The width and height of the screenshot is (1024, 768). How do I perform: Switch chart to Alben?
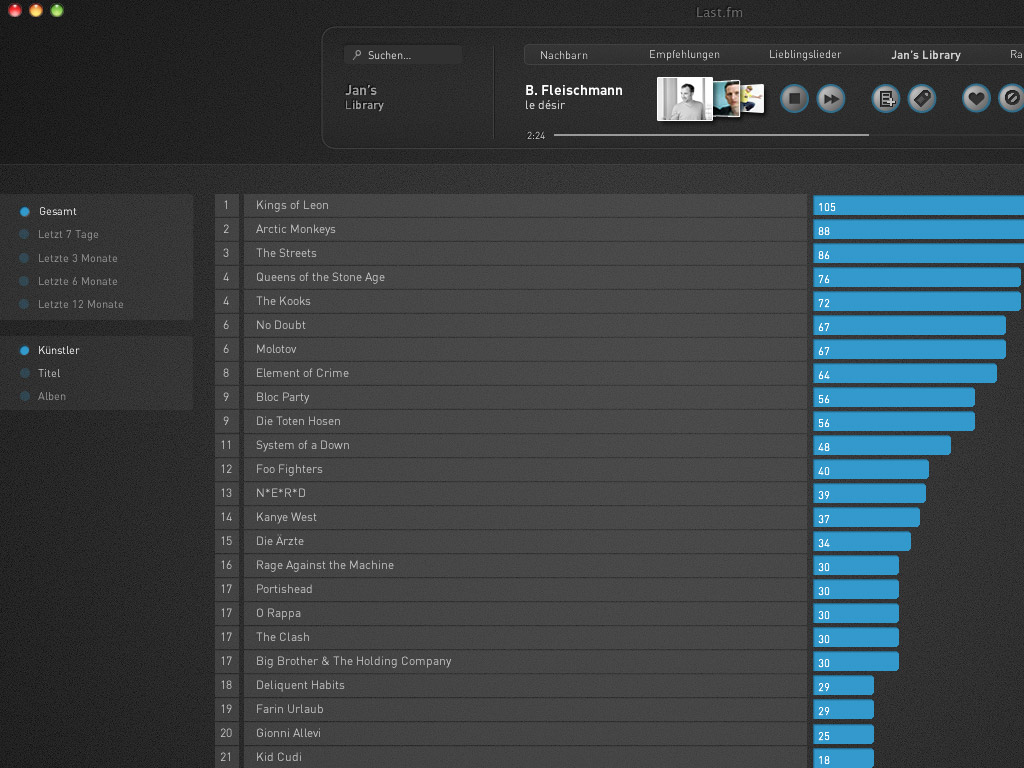42,396
